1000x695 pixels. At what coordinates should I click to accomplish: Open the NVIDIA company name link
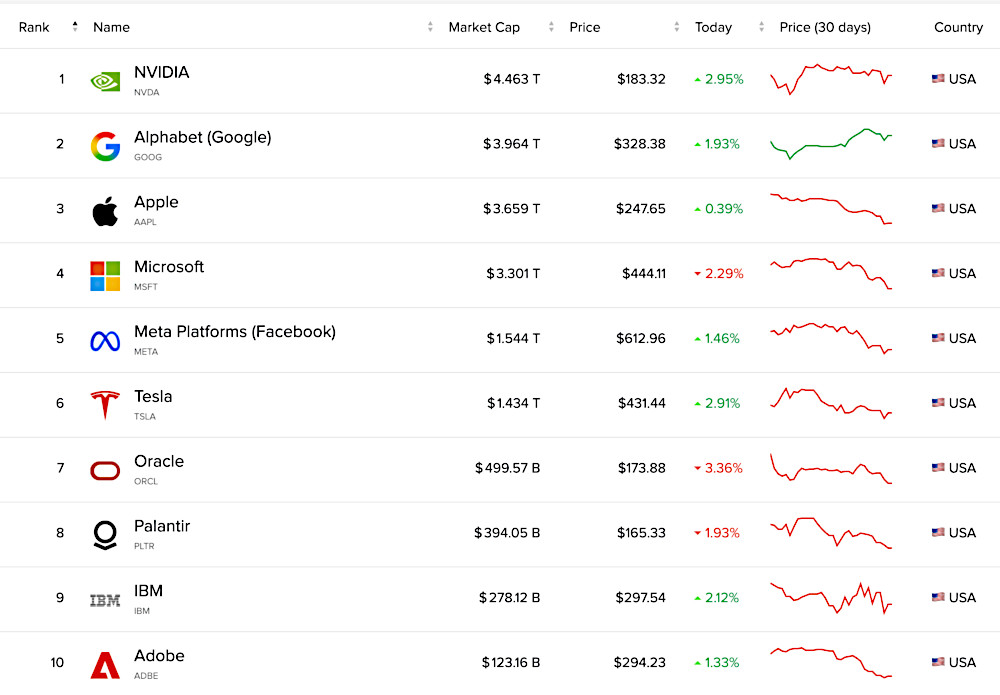(x=161, y=73)
